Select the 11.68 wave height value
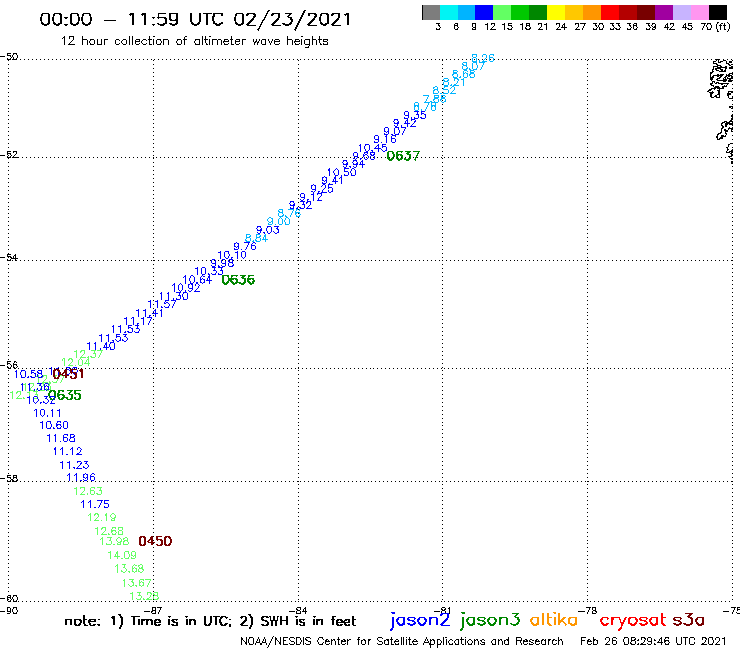 (x=61, y=439)
